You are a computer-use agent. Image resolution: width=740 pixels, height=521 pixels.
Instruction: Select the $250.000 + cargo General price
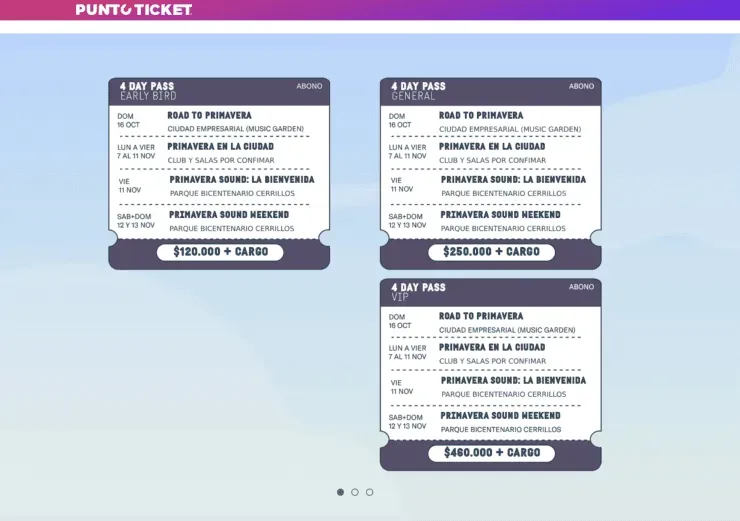pyautogui.click(x=491, y=252)
